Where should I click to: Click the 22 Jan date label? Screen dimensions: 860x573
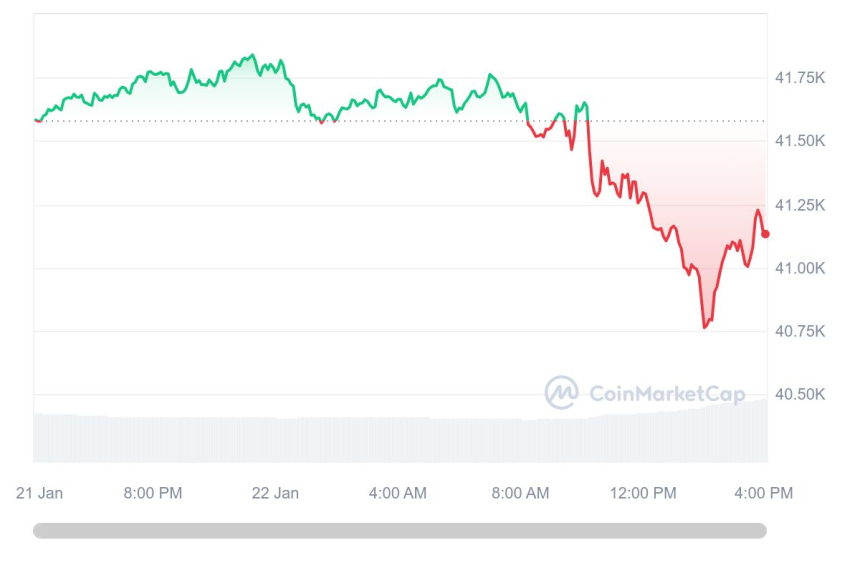pyautogui.click(x=275, y=493)
